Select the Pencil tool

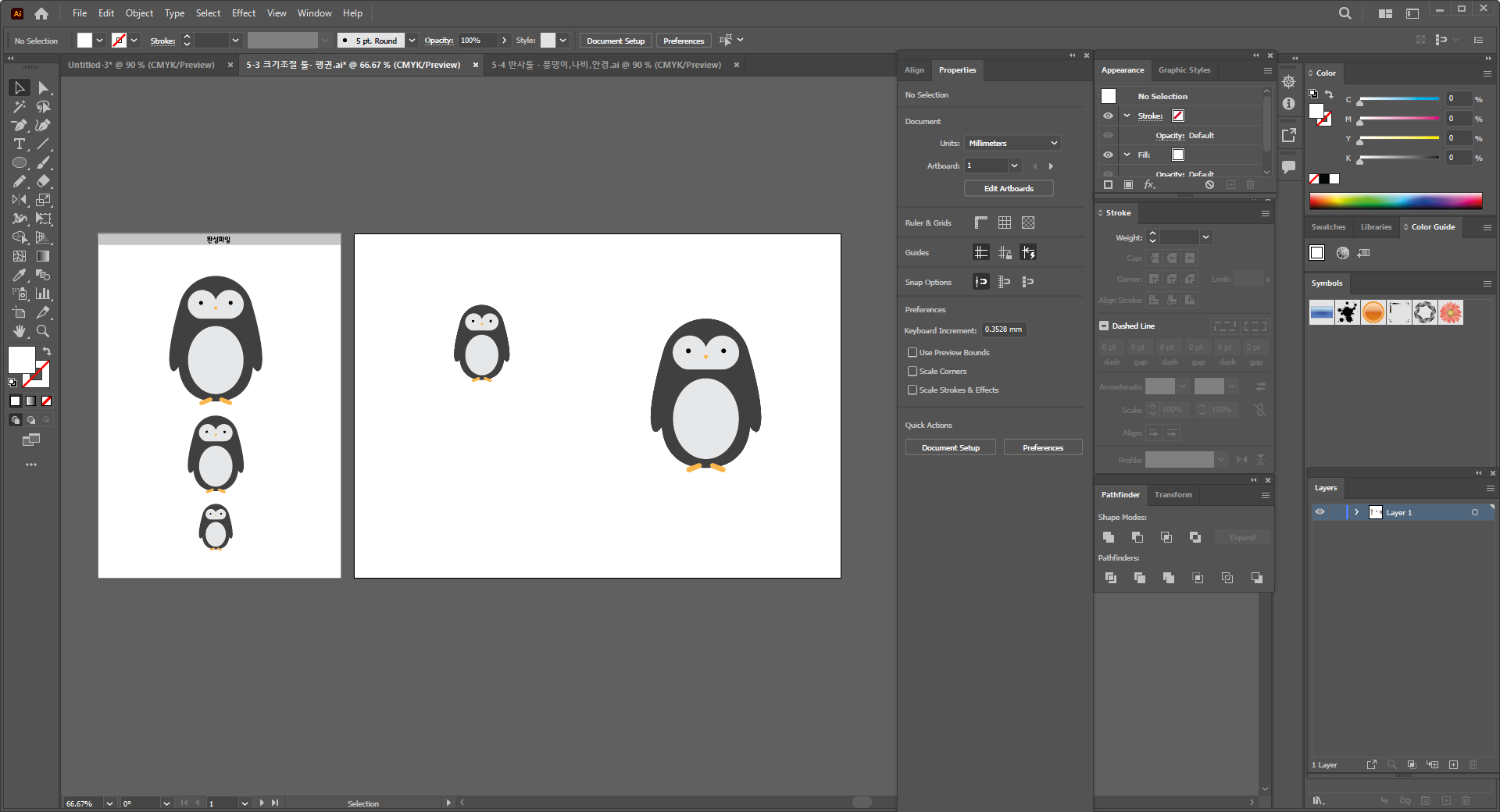(x=20, y=182)
